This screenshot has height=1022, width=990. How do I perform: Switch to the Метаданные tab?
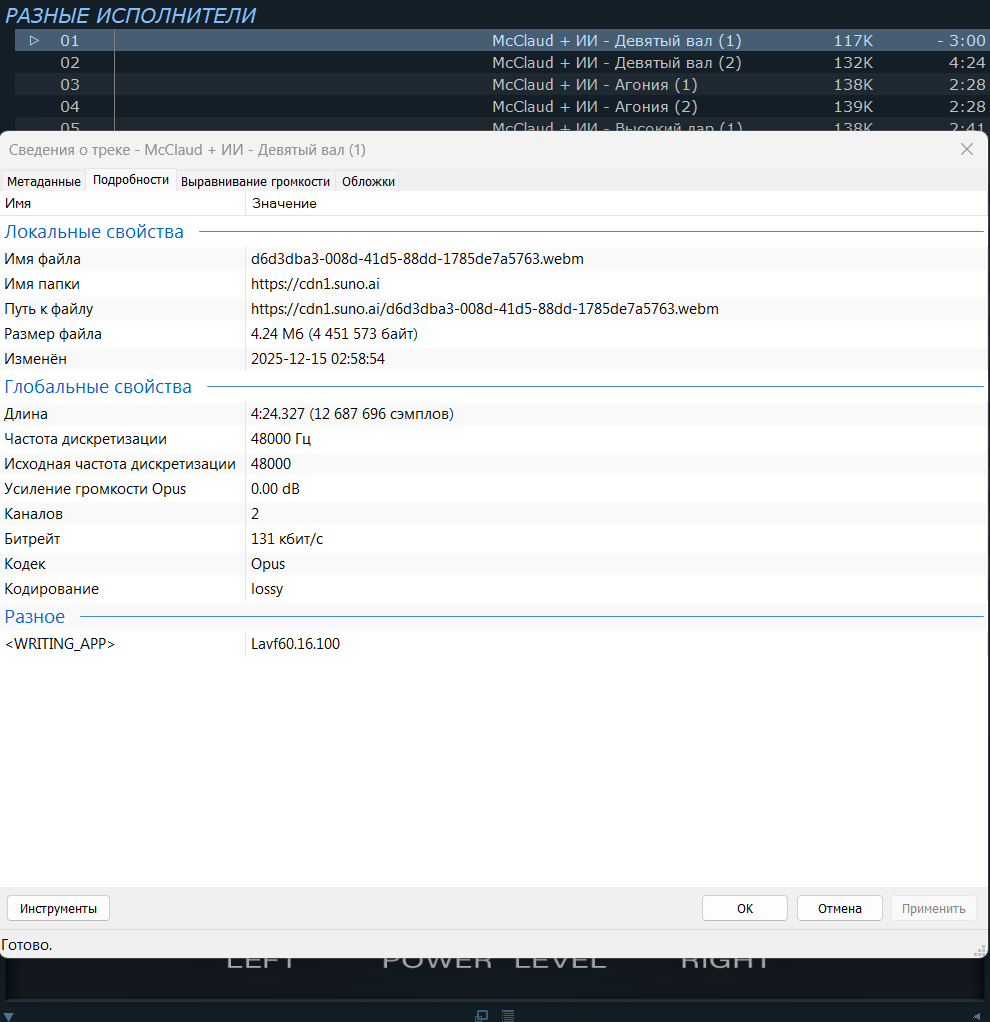tap(43, 181)
